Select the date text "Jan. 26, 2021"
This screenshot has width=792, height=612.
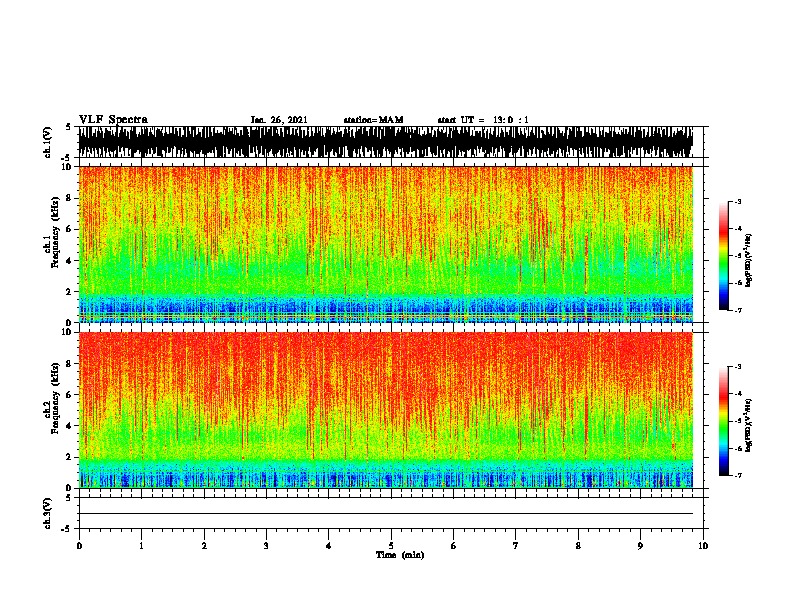tap(279, 120)
